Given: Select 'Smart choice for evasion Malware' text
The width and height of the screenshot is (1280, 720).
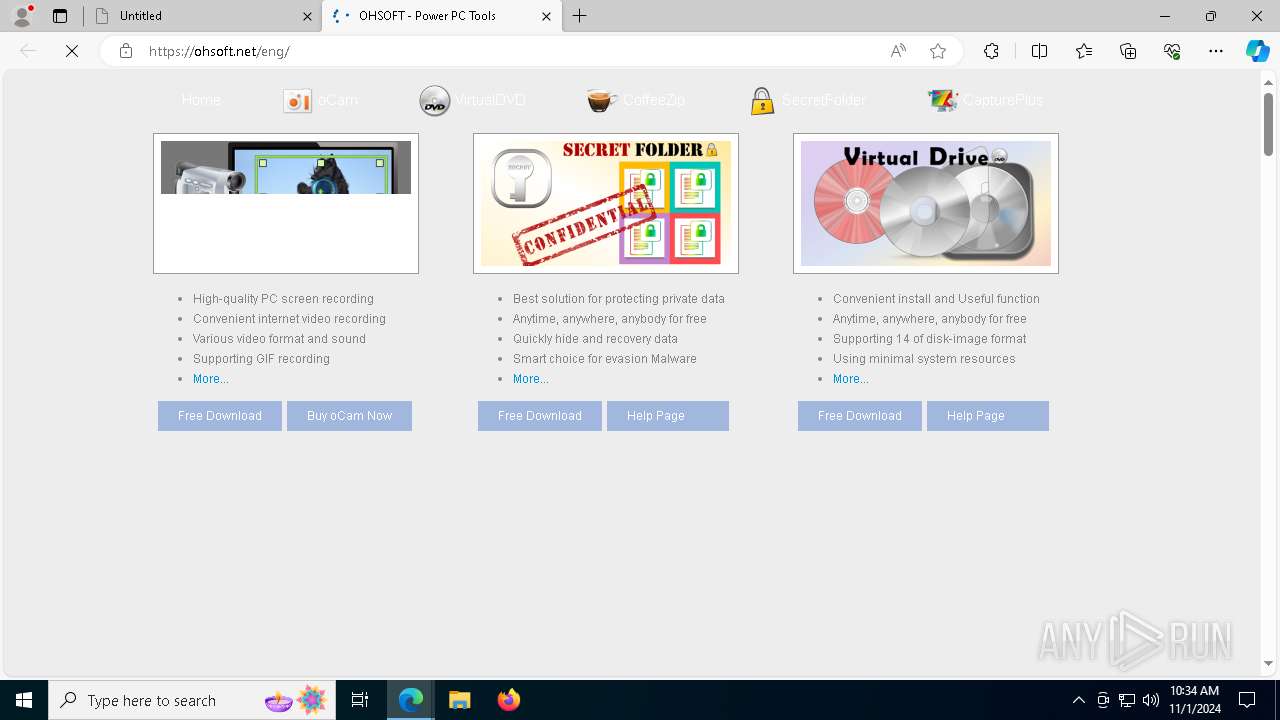Looking at the screenshot, I should pos(605,359).
